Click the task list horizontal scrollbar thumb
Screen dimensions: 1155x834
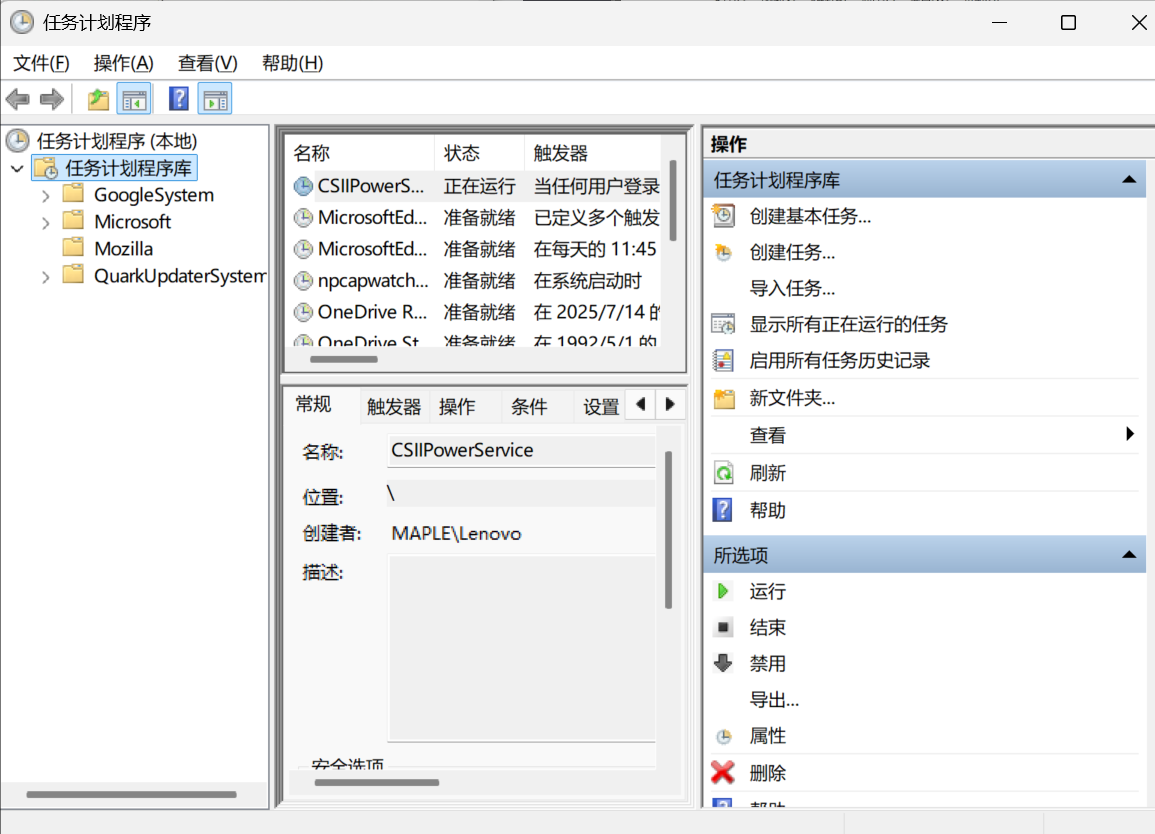tap(344, 359)
